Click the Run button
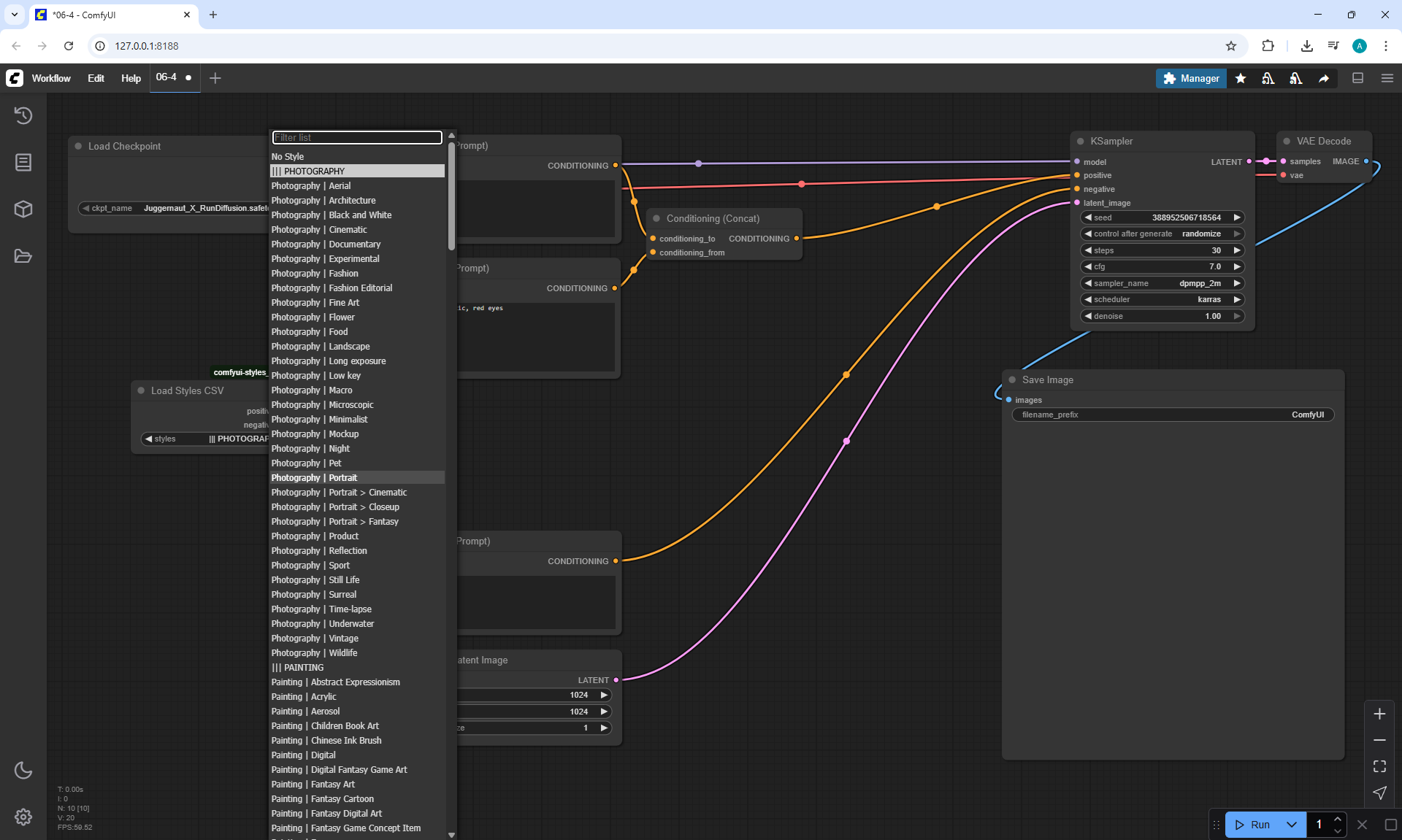The height and width of the screenshot is (840, 1402). tap(1253, 825)
